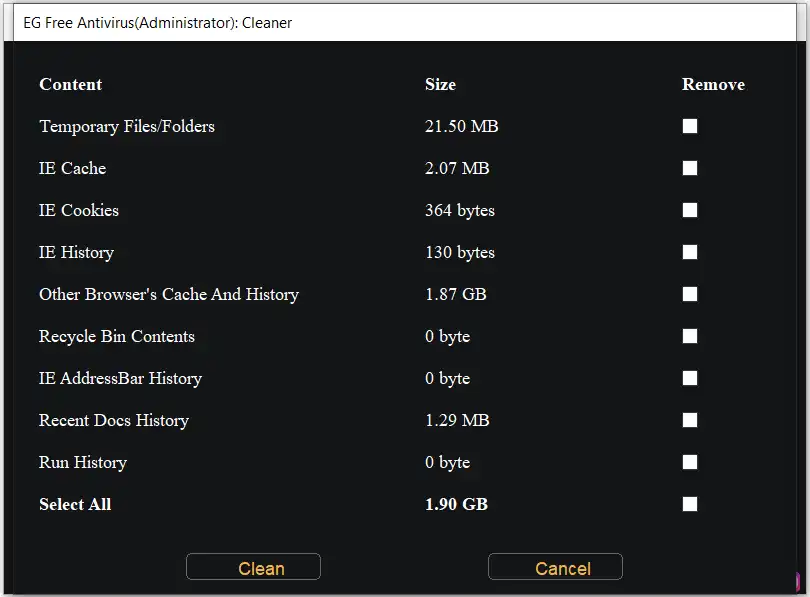Viewport: 810px width, 597px height.
Task: Click the Size column header
Action: pos(440,84)
